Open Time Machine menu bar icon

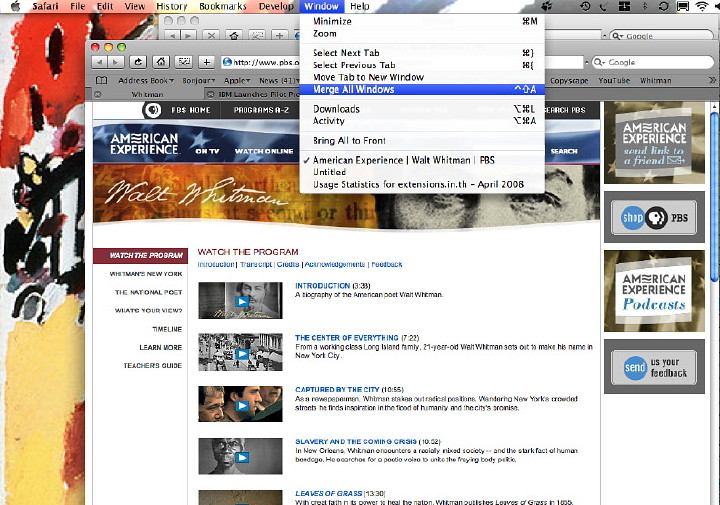(x=585, y=6)
